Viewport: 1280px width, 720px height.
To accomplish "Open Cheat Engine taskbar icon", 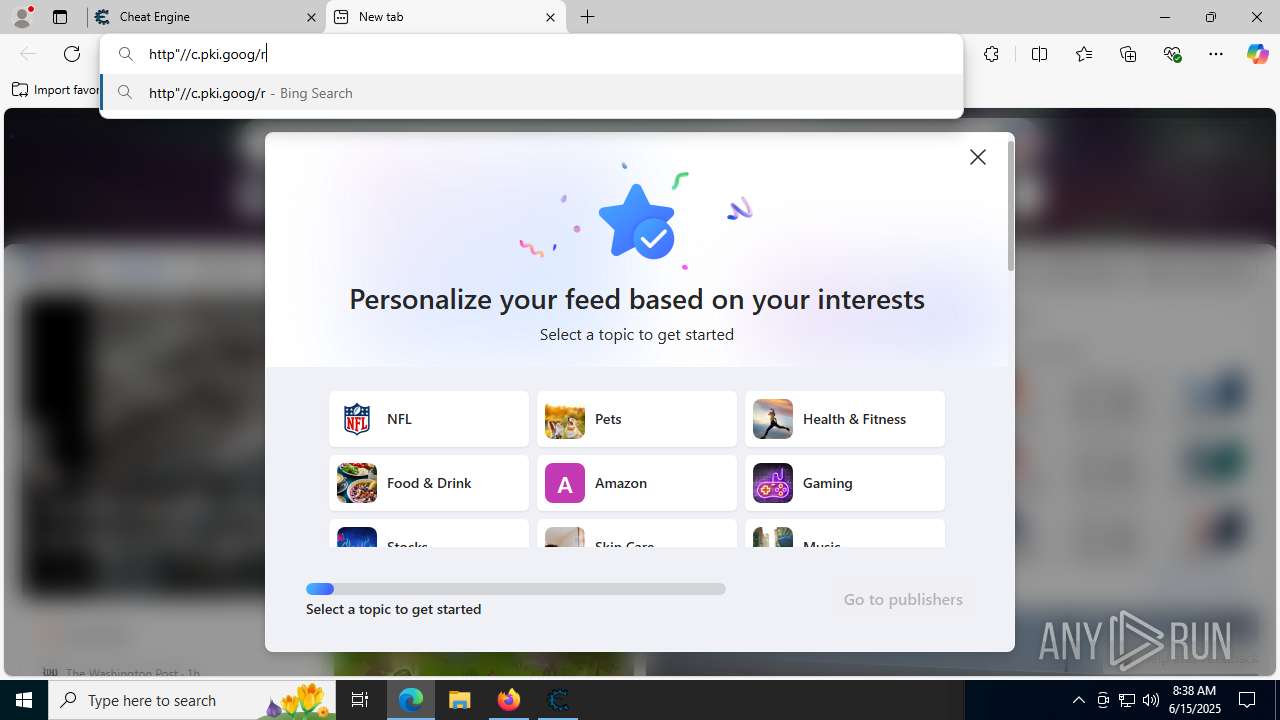I will 558,700.
